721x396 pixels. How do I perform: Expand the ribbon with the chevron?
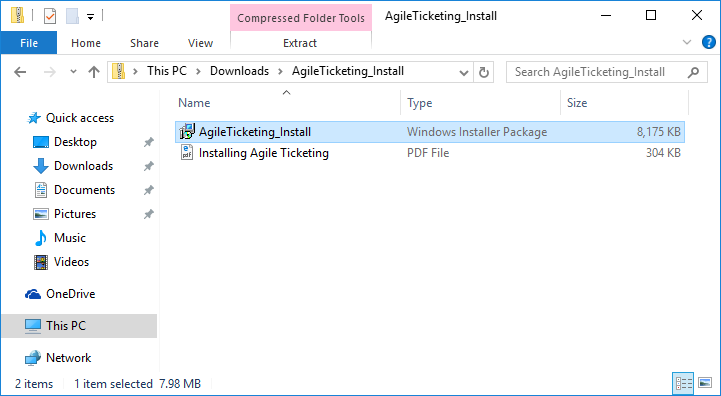(687, 42)
